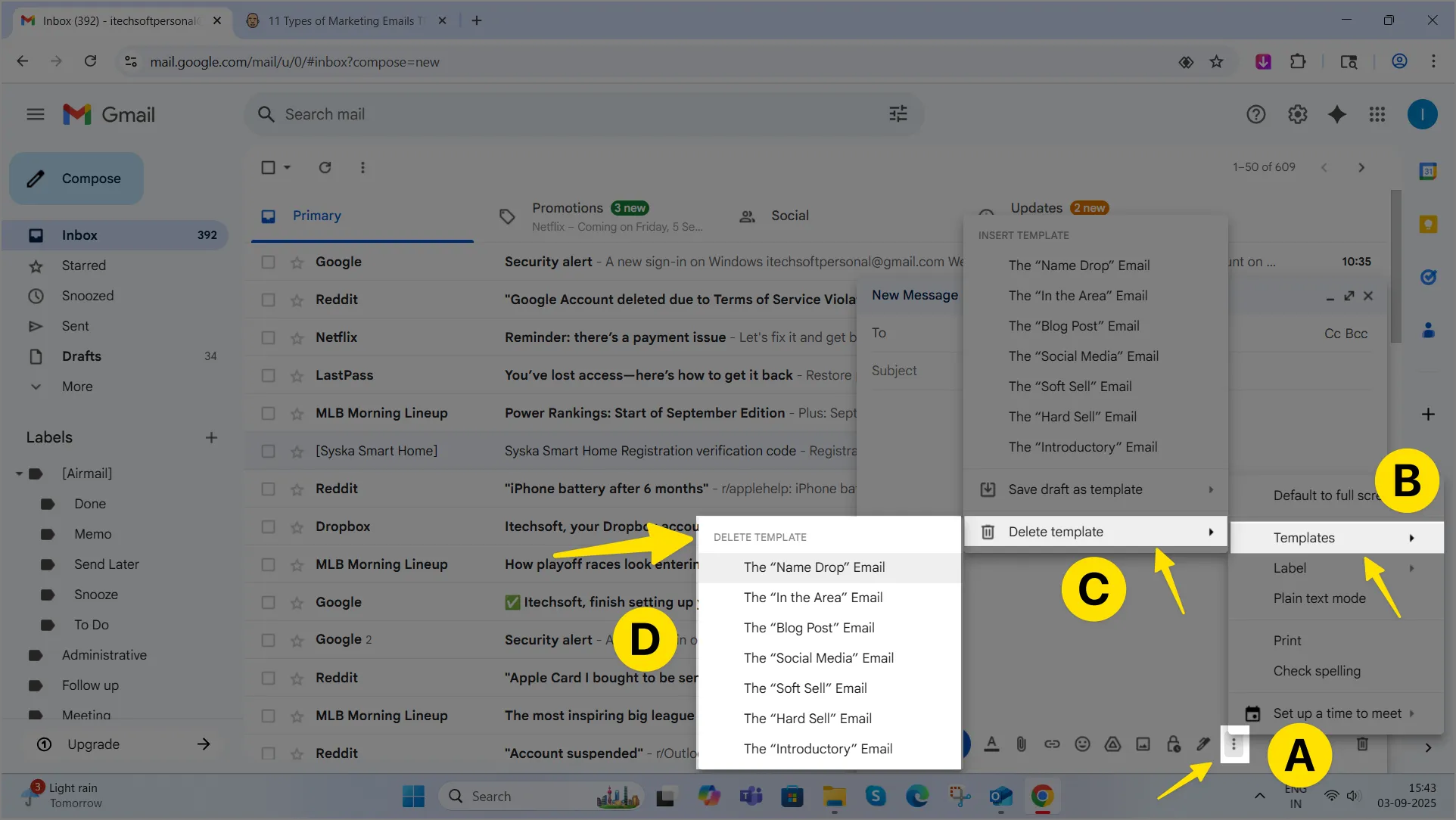
Task: Check the Netflix email checkbox
Action: pyautogui.click(x=268, y=337)
